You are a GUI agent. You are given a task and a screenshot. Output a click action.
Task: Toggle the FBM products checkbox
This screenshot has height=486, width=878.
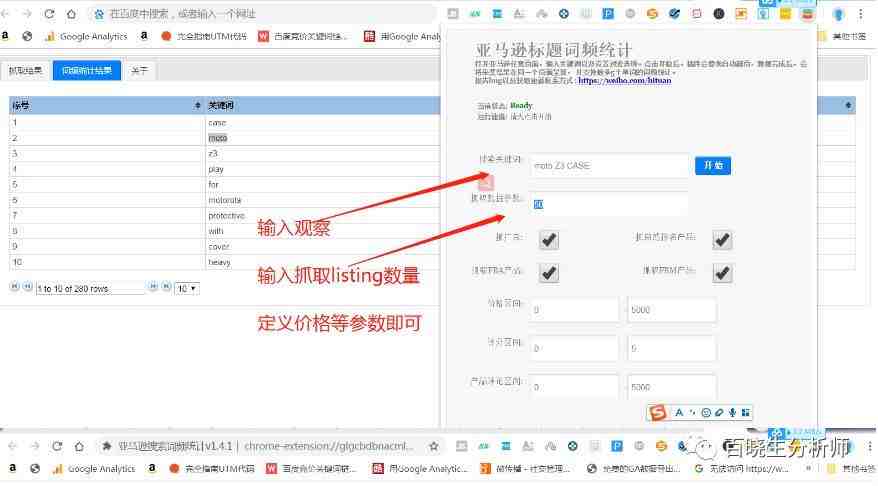722,273
